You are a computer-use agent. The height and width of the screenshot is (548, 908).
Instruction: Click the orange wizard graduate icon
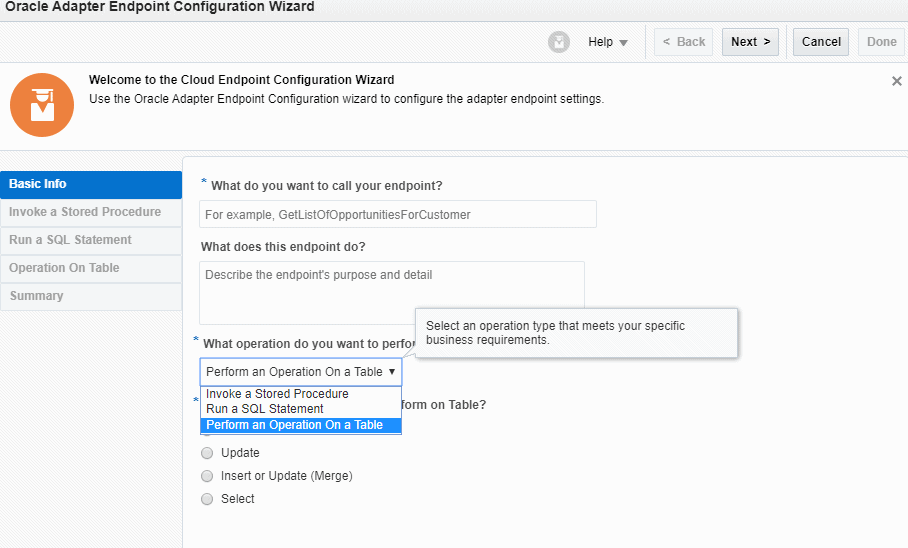pyautogui.click(x=42, y=105)
